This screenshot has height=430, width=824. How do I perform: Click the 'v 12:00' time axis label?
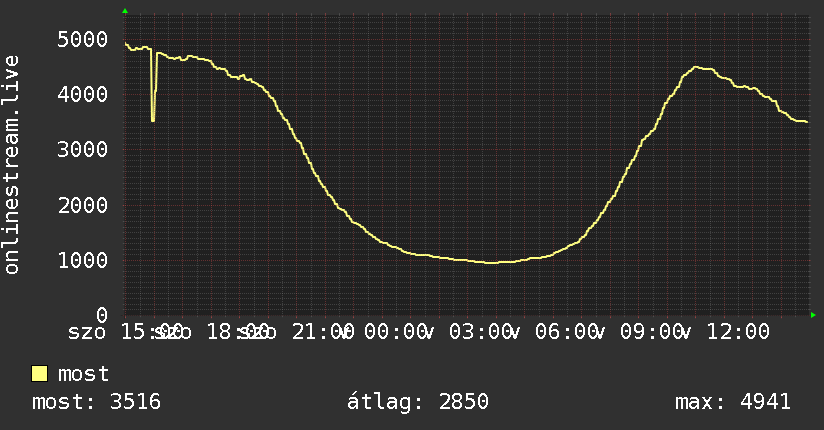point(727,332)
